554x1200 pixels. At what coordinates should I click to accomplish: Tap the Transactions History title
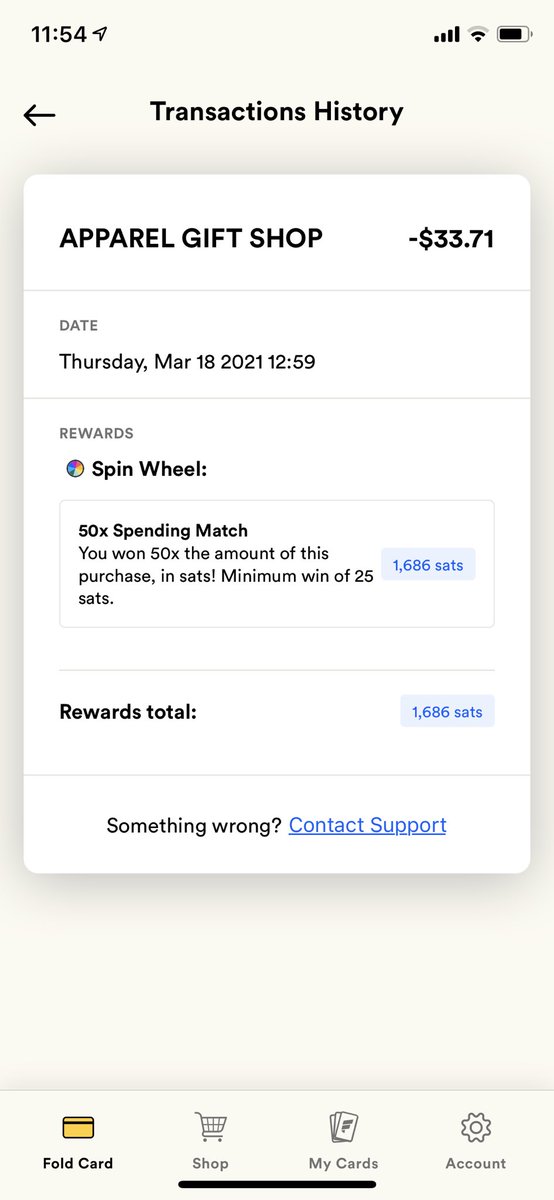[x=277, y=111]
